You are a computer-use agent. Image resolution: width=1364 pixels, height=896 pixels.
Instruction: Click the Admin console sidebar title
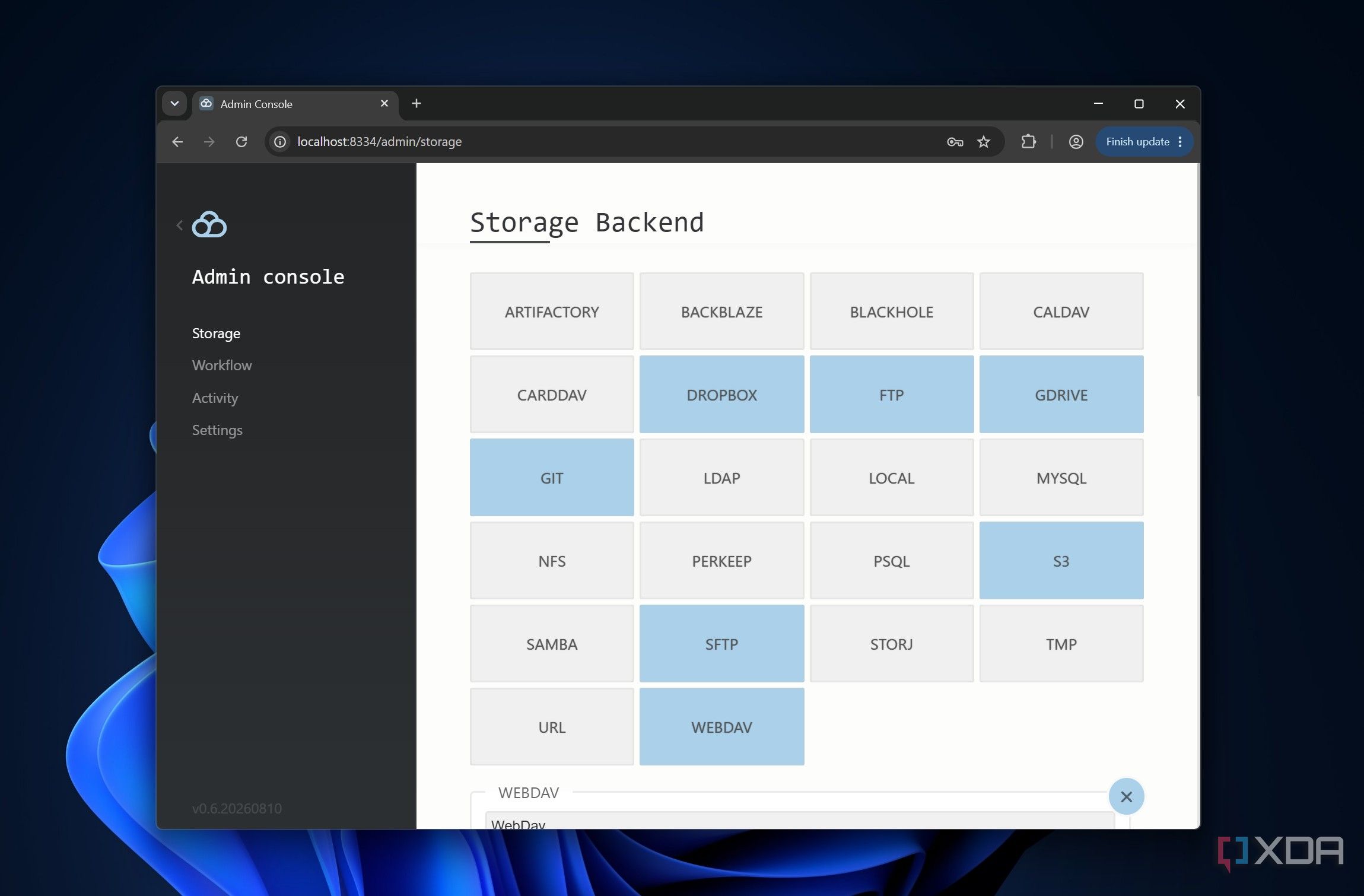coord(268,277)
